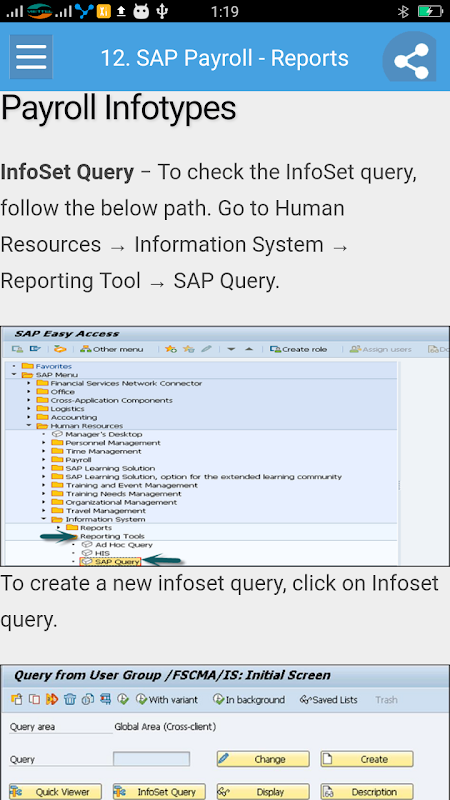Click the InfoSet Query button
Screen dimensions: 450x800
click(x=159, y=792)
